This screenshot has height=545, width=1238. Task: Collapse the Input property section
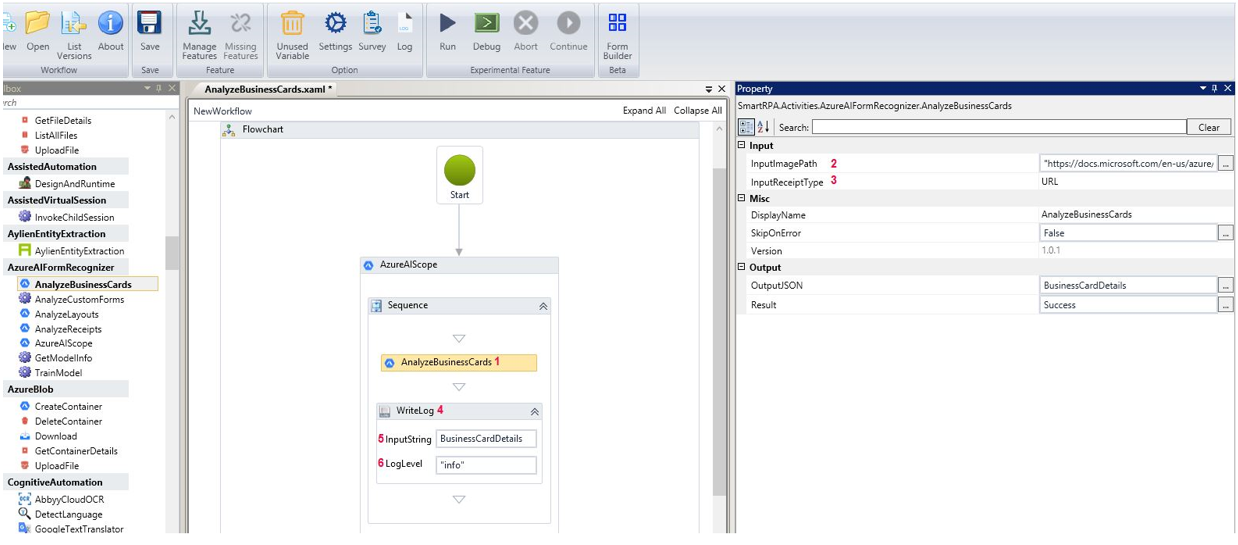[741, 146]
